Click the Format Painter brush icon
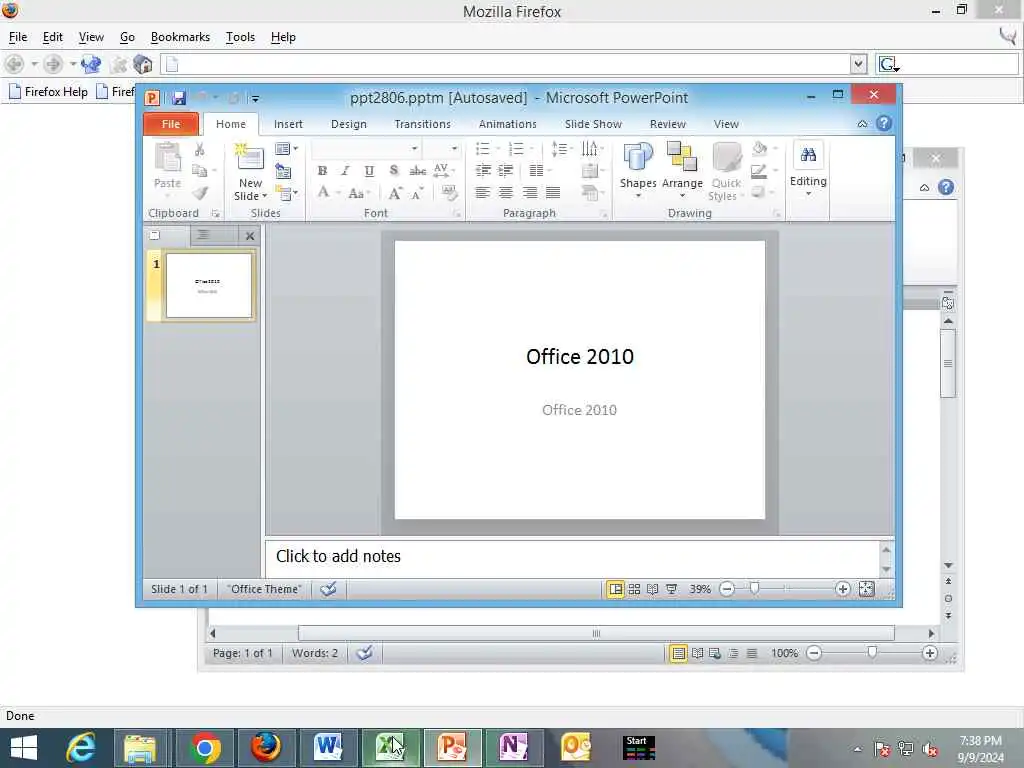Viewport: 1024px width, 768px height. [x=200, y=193]
